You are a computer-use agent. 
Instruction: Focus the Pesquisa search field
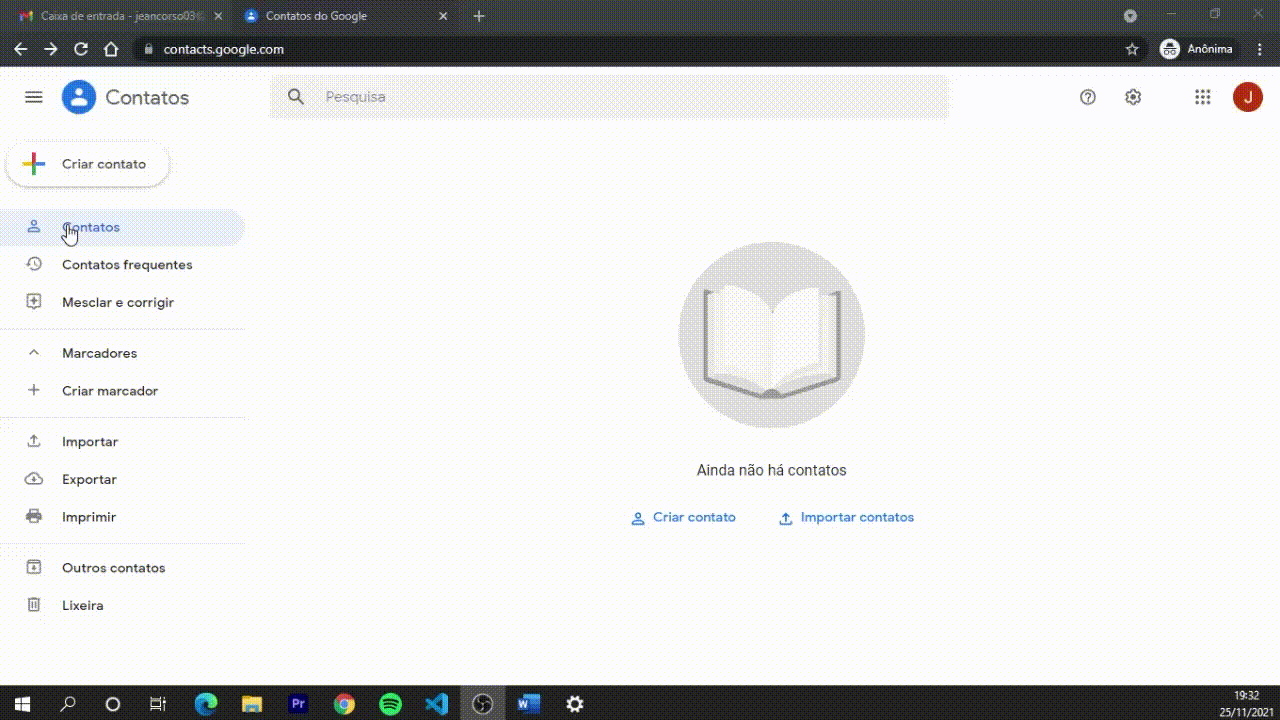point(609,97)
